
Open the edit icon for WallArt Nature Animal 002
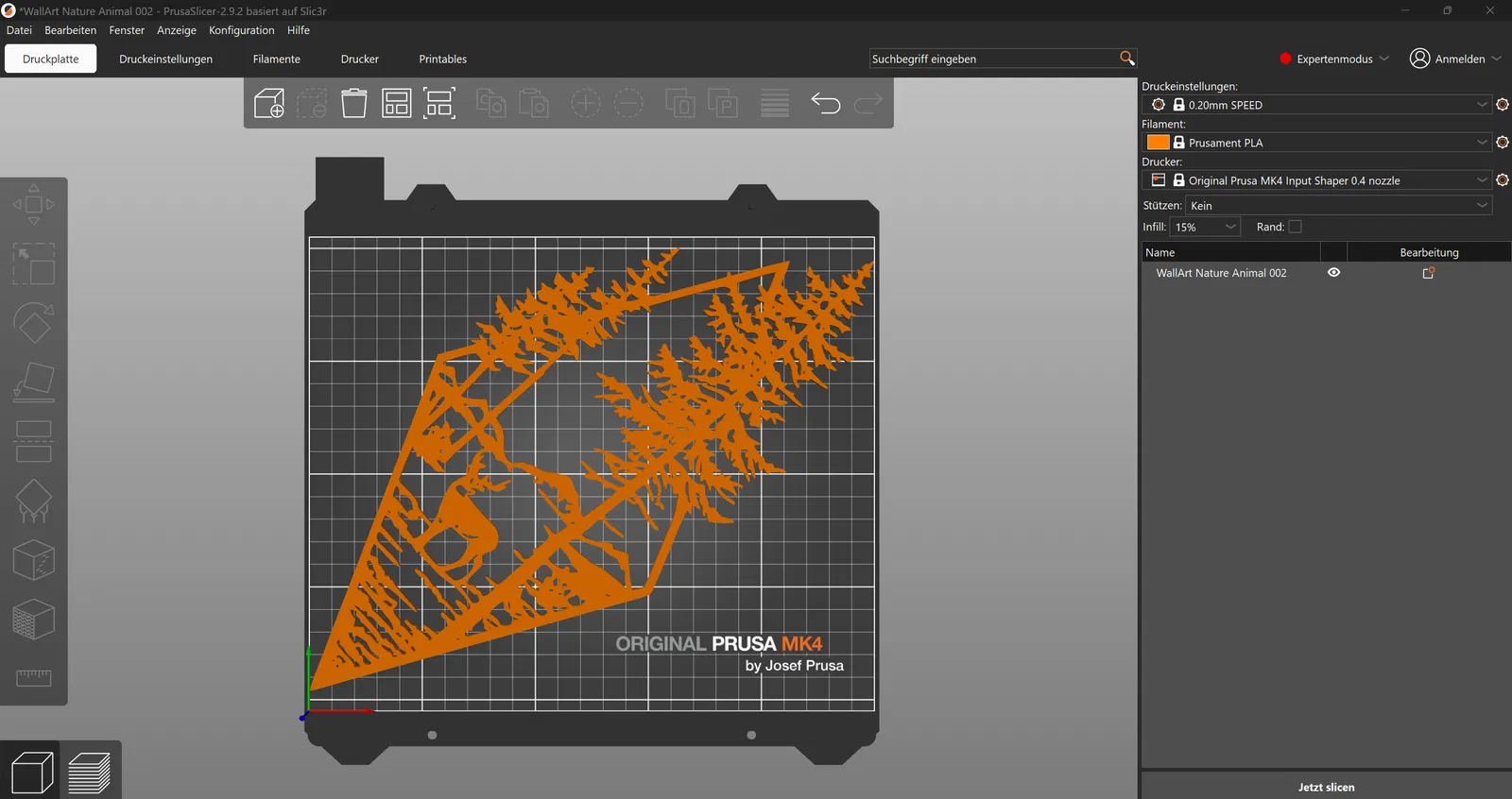coord(1429,273)
